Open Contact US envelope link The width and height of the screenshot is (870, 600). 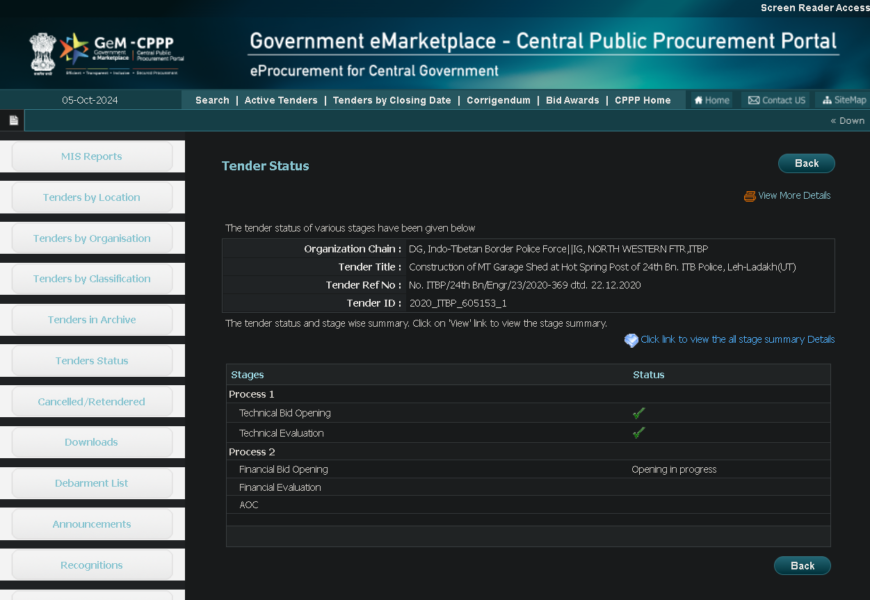pyautogui.click(x=776, y=100)
